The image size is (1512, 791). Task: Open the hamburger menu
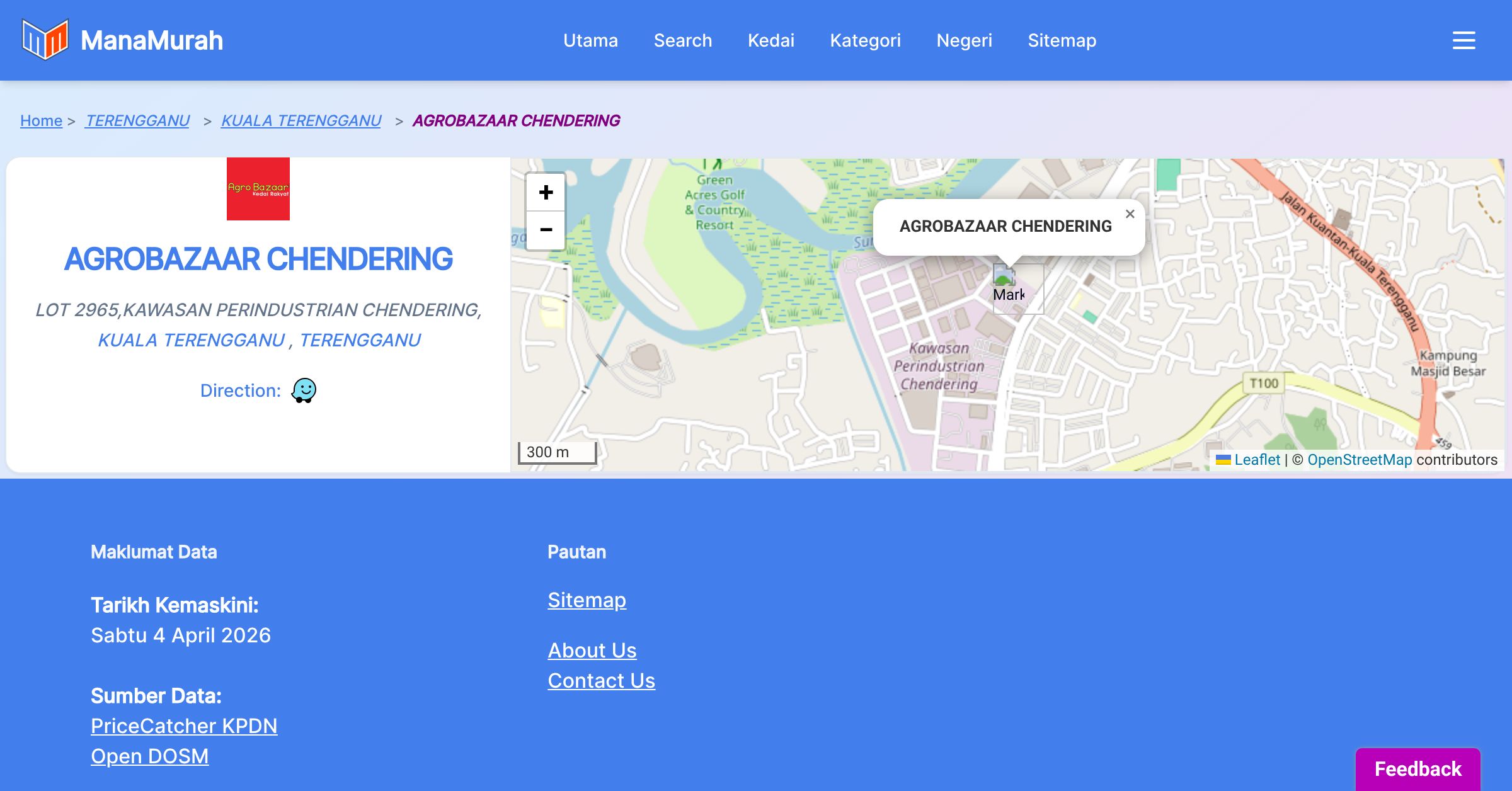[x=1463, y=40]
